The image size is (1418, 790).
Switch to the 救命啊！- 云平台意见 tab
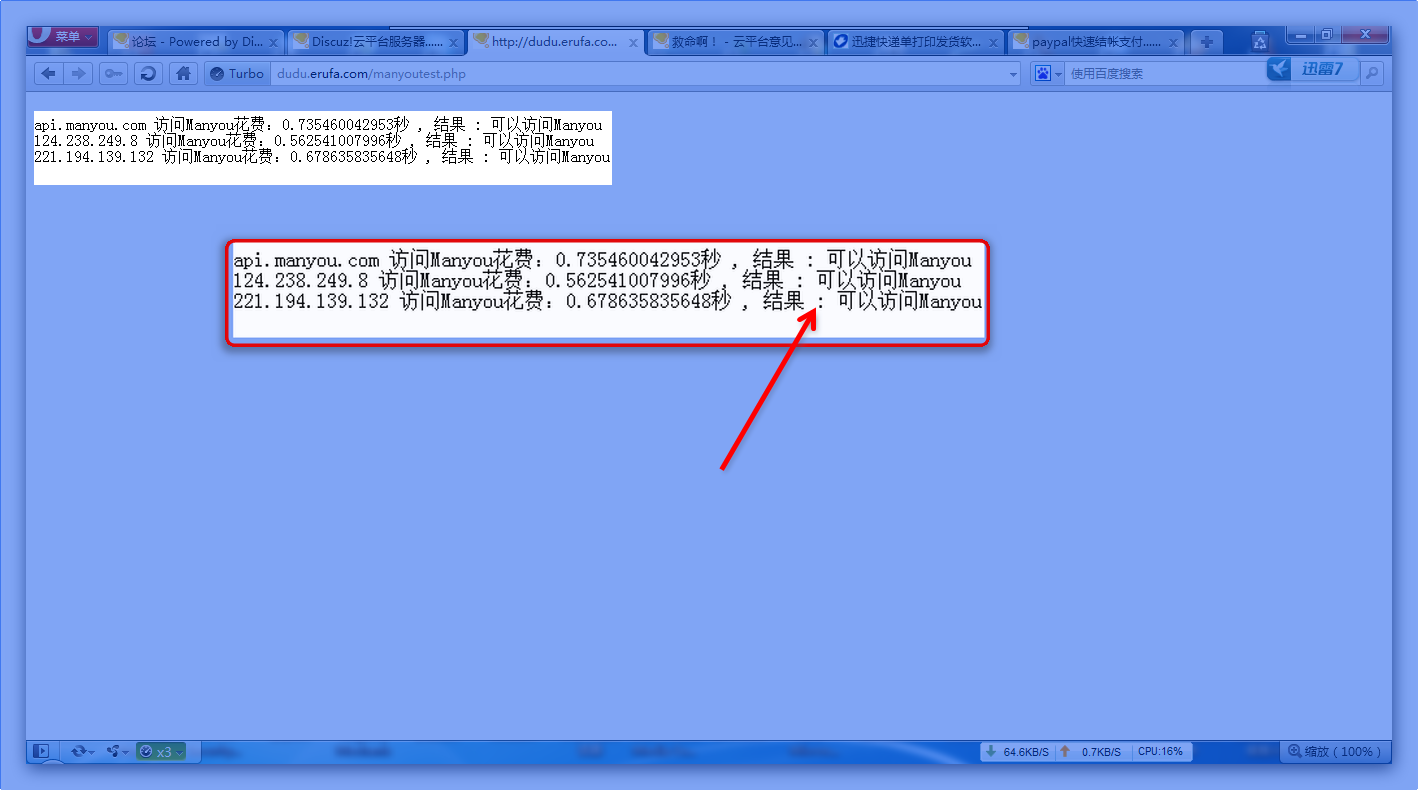736,42
